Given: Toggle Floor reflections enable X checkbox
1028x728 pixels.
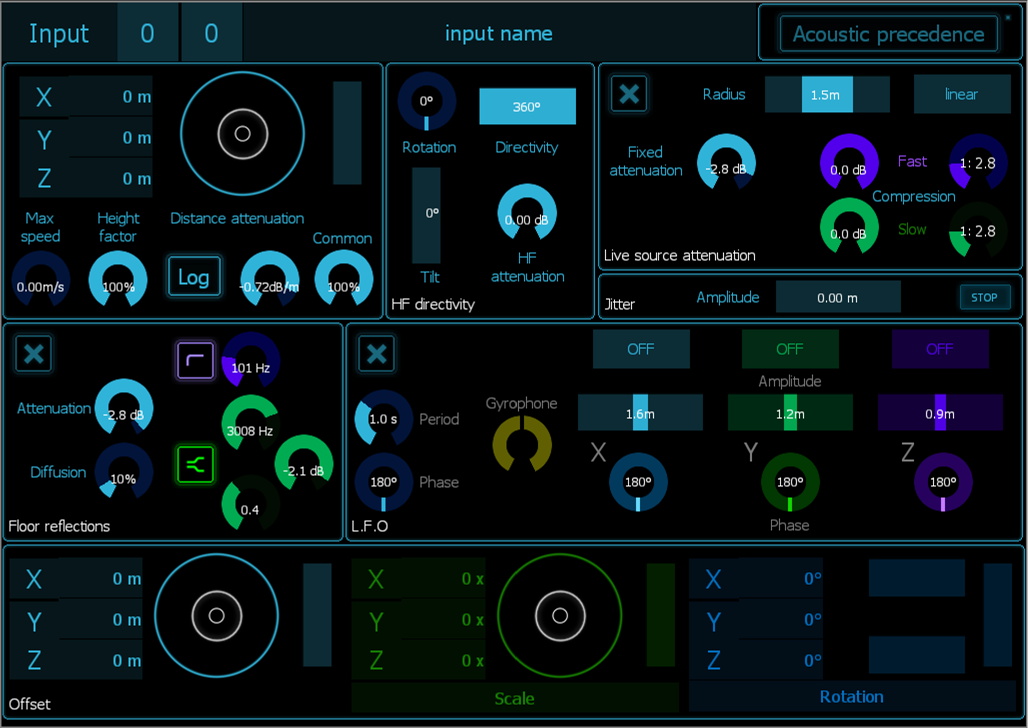Looking at the screenshot, I should tap(34, 353).
